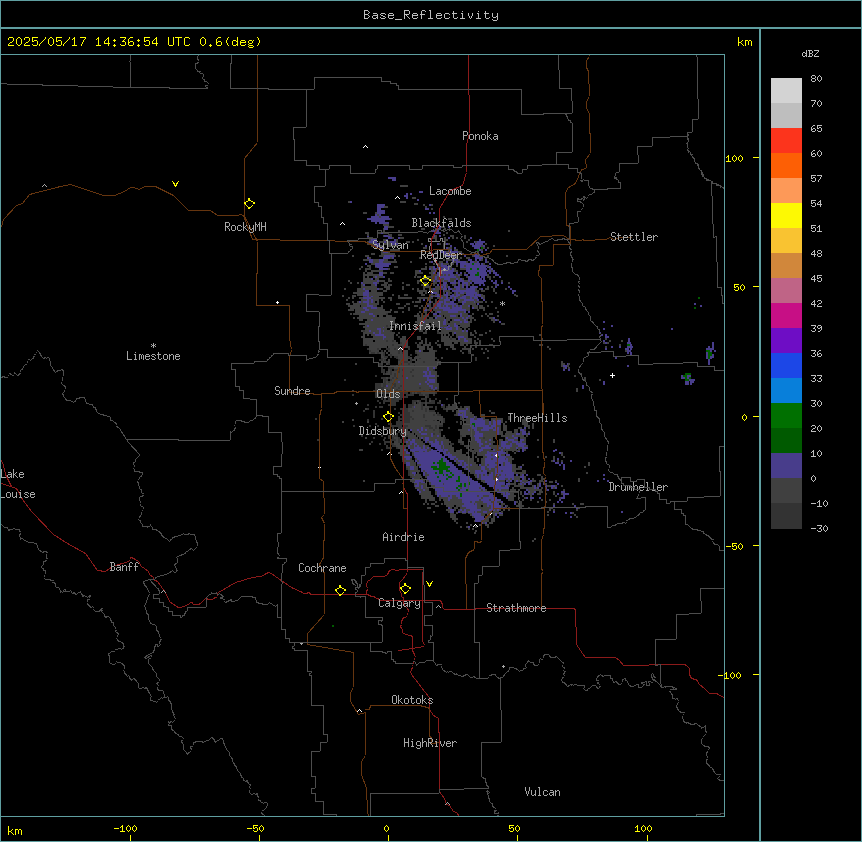Click the asterisk marker east of RedDeer echoes

pyautogui.click(x=502, y=303)
